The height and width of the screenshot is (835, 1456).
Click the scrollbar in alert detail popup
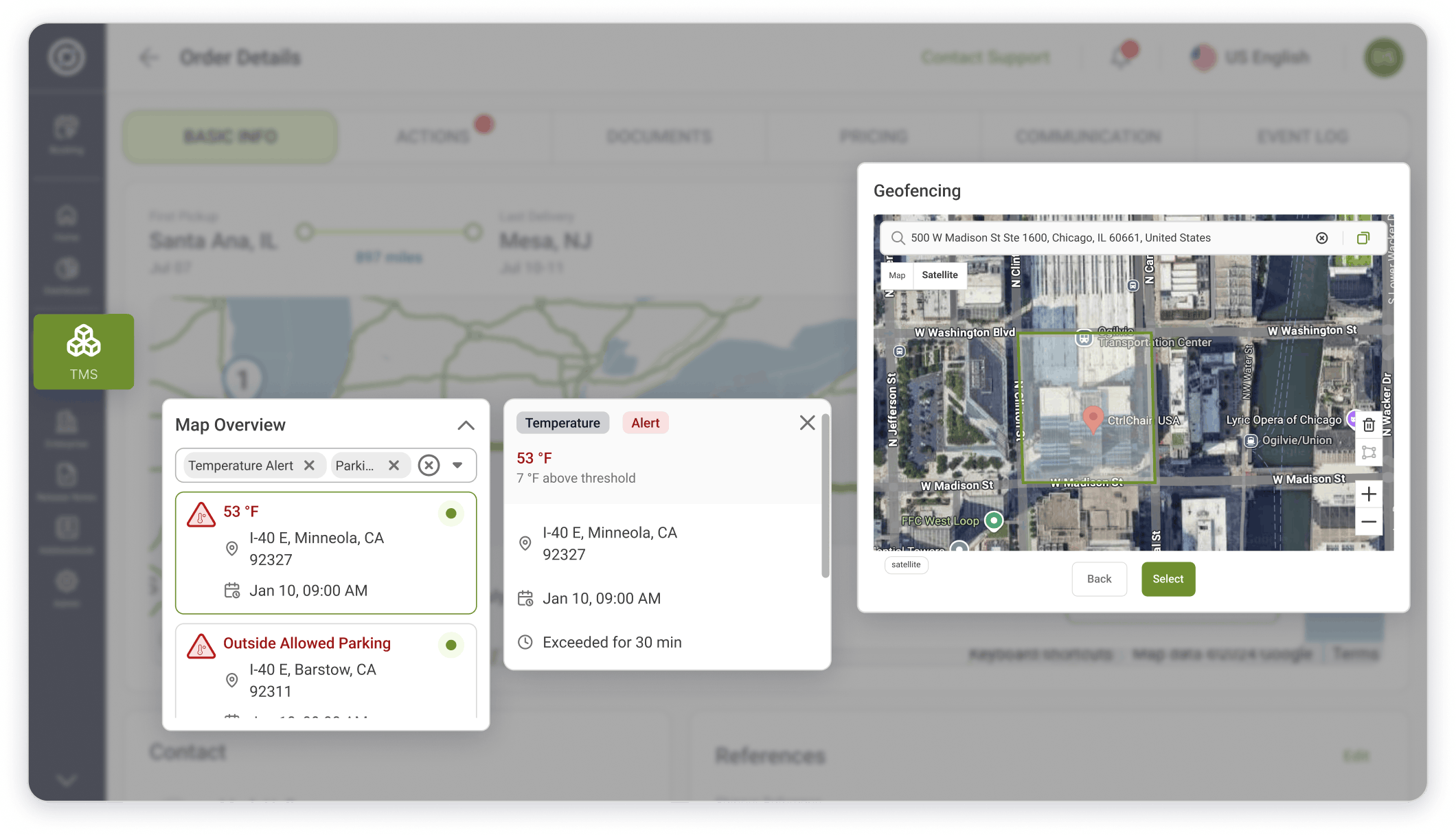coord(826,494)
